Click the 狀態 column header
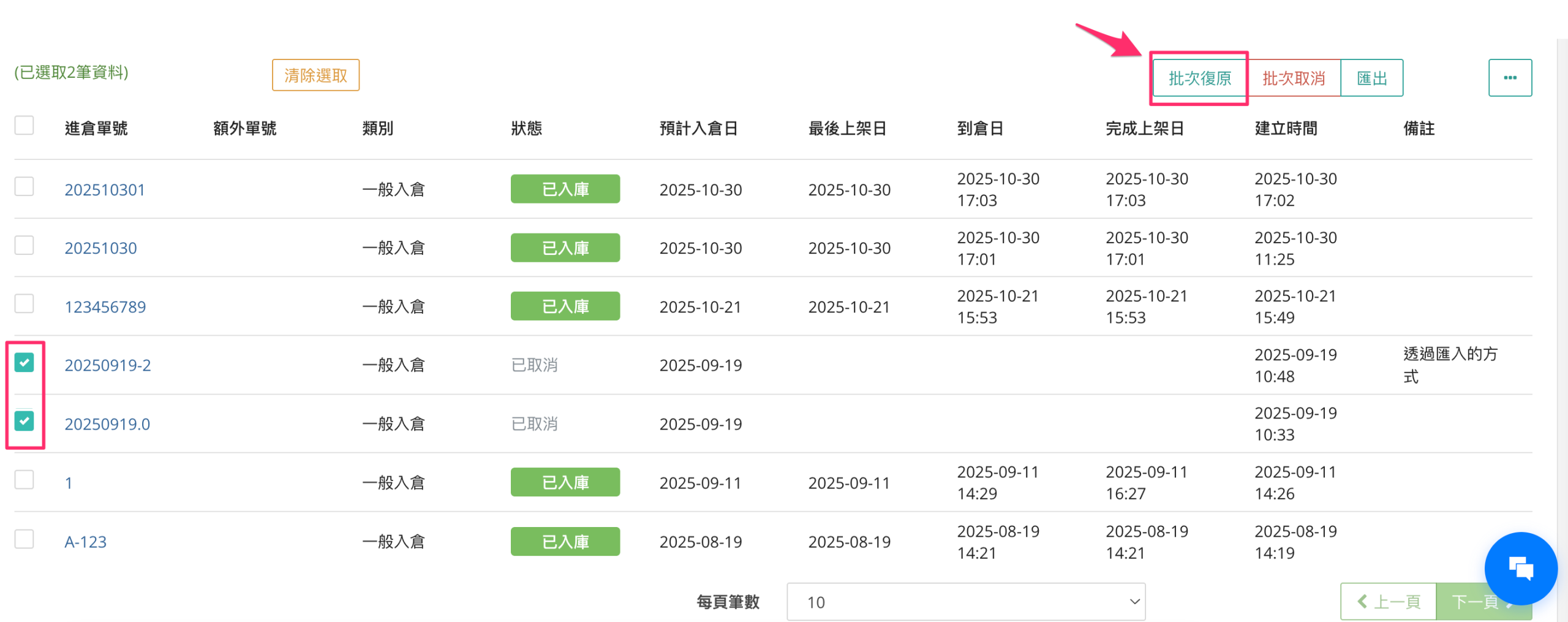1568x622 pixels. [526, 129]
